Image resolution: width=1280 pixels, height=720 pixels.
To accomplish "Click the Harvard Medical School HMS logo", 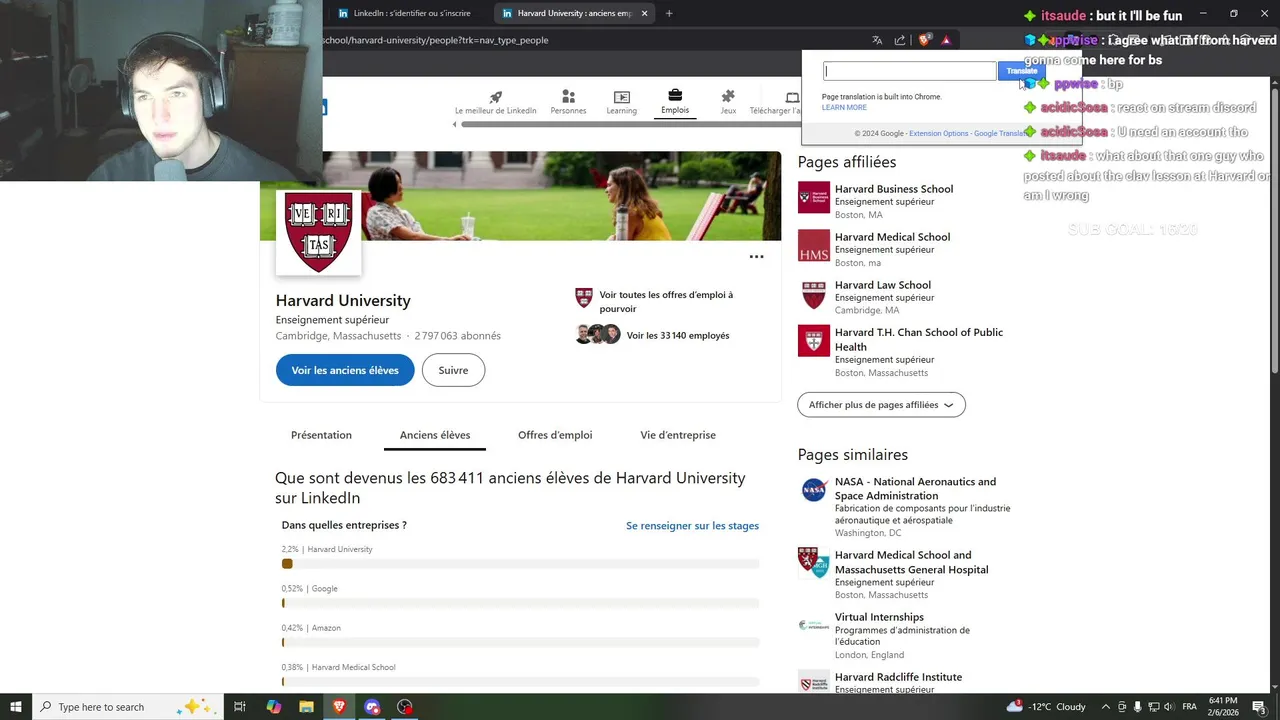I will (814, 245).
